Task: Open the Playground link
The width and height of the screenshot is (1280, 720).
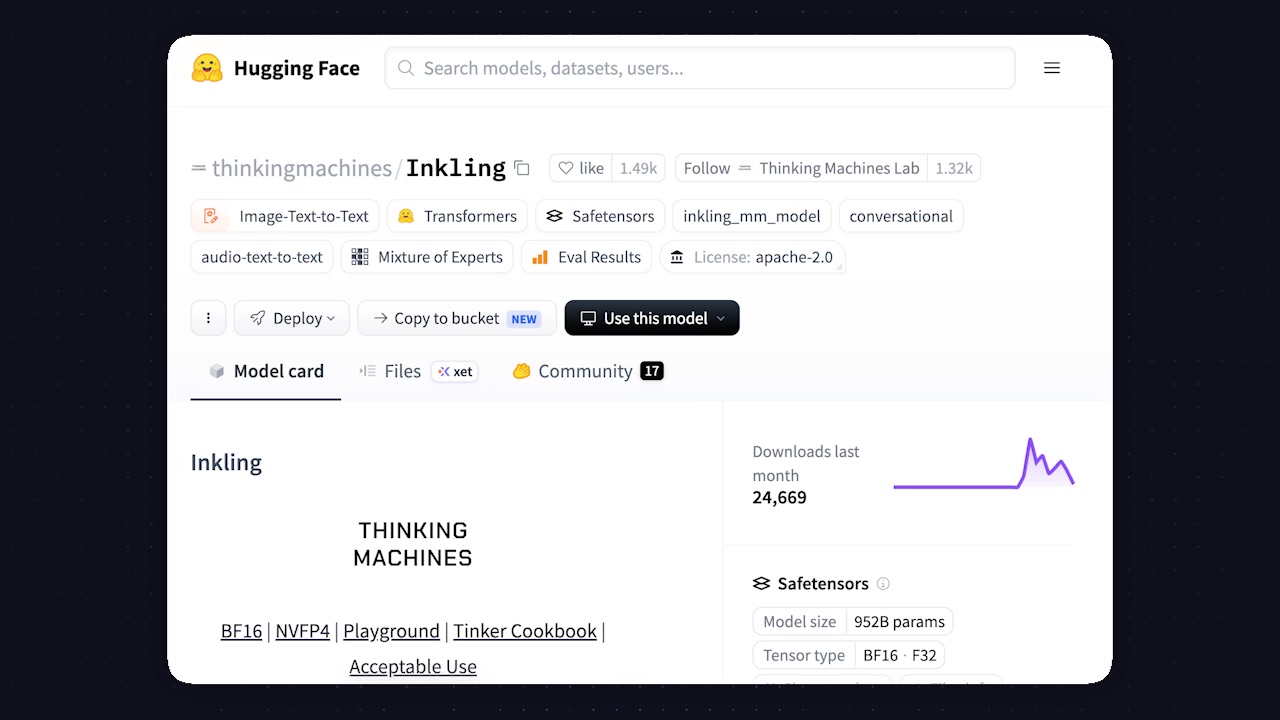Action: (x=391, y=631)
